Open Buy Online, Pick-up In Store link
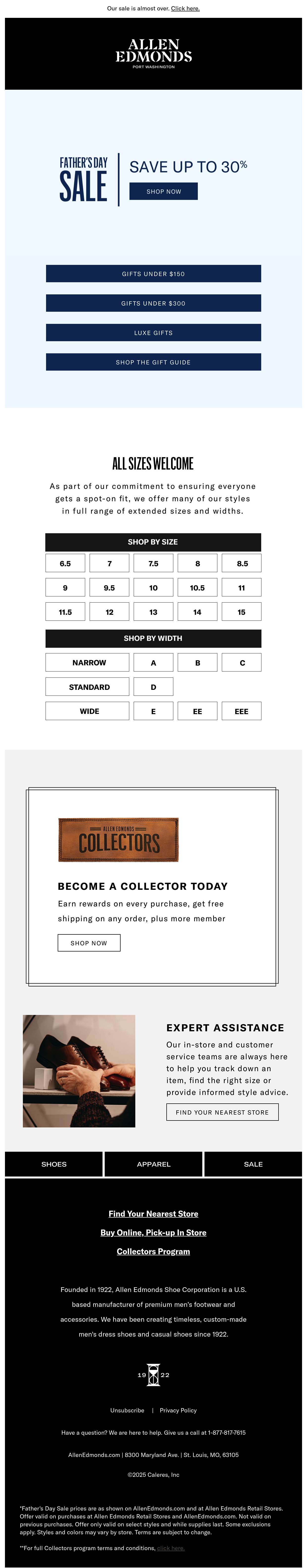307x1568 pixels. tap(153, 1232)
